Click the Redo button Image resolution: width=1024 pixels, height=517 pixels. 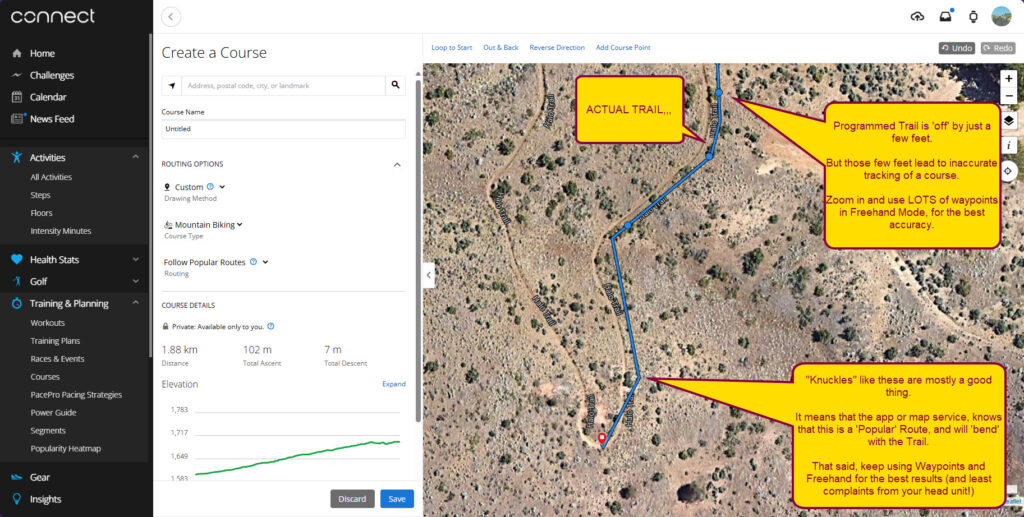(998, 48)
